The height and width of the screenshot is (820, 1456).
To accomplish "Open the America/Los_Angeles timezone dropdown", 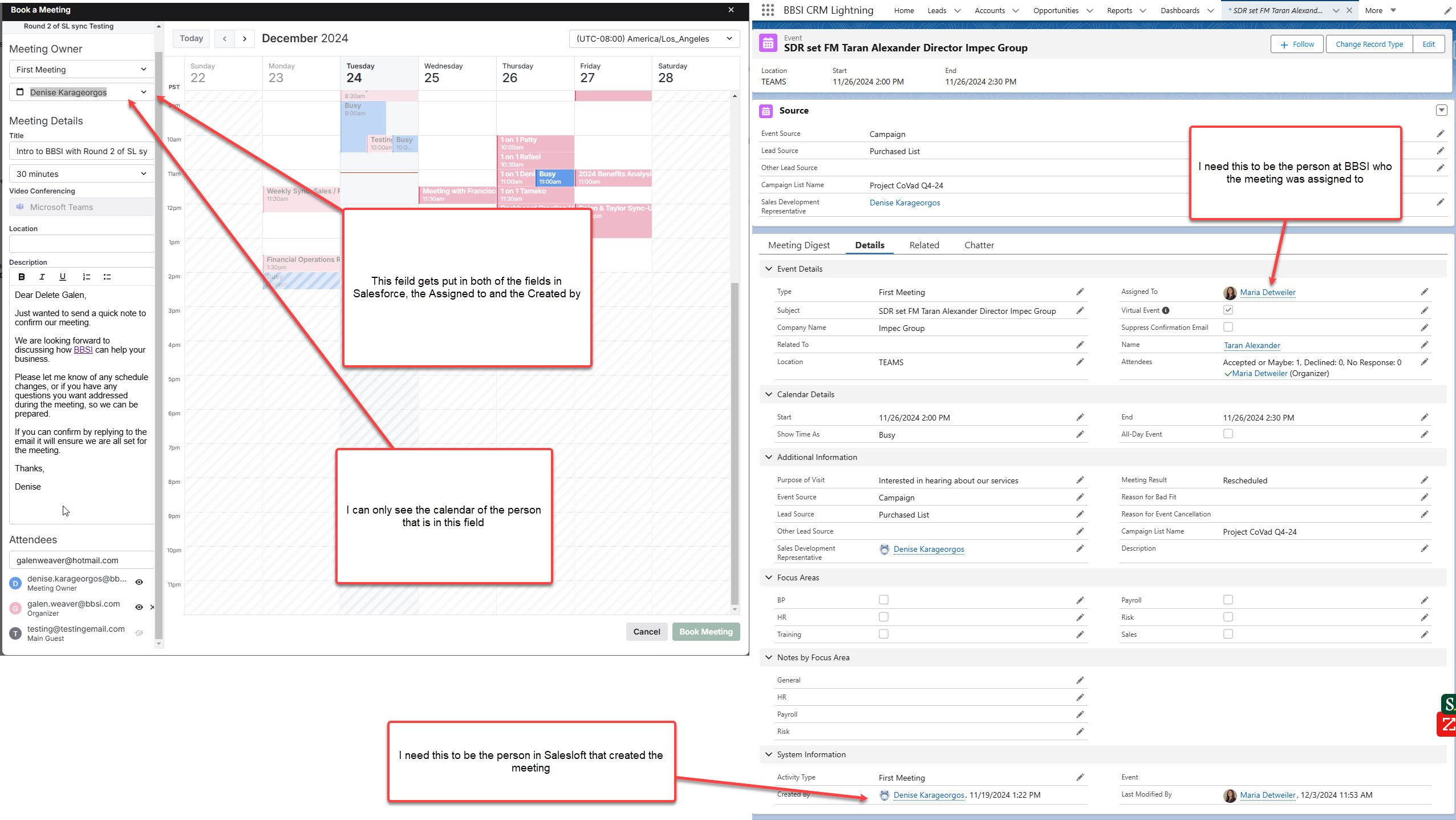I will 654,39.
